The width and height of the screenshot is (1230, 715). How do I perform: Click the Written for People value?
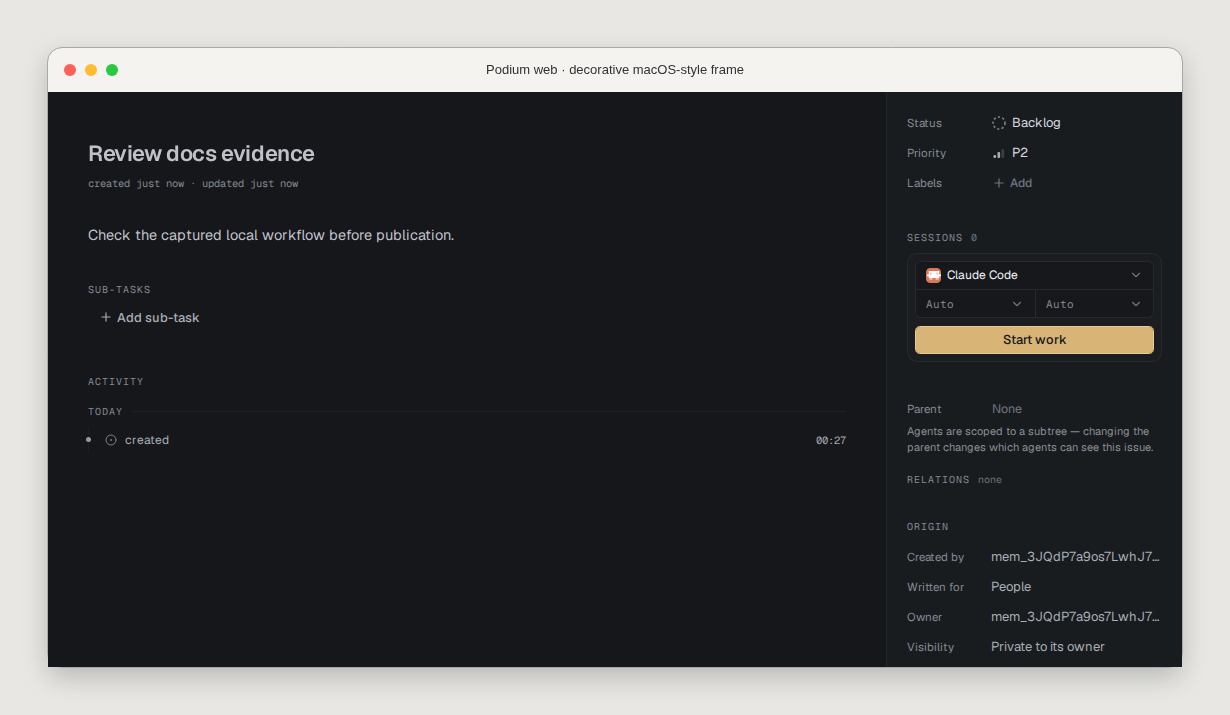coord(1011,587)
